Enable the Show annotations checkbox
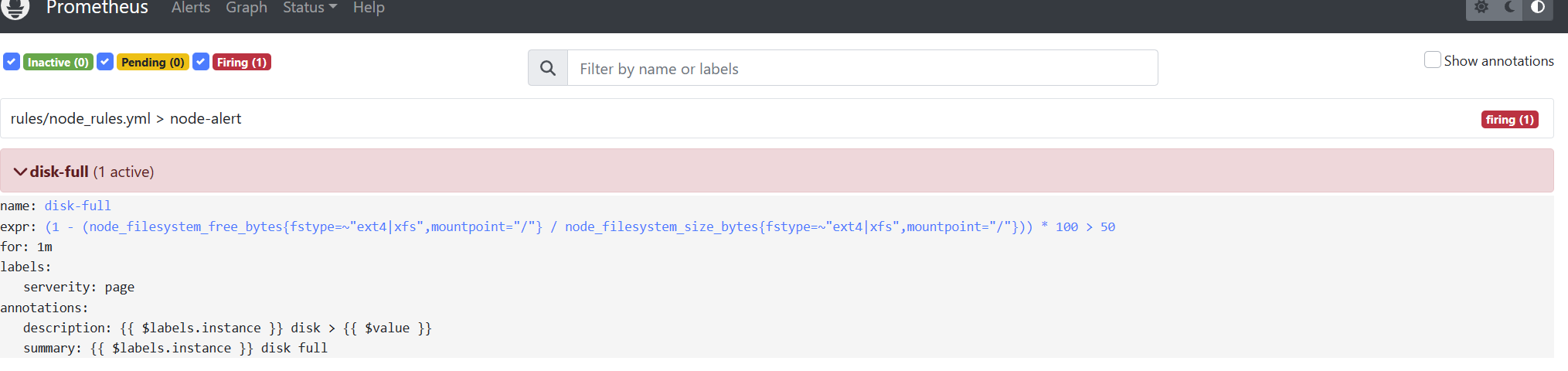Screen dimensions: 1568x371 click(x=1432, y=60)
